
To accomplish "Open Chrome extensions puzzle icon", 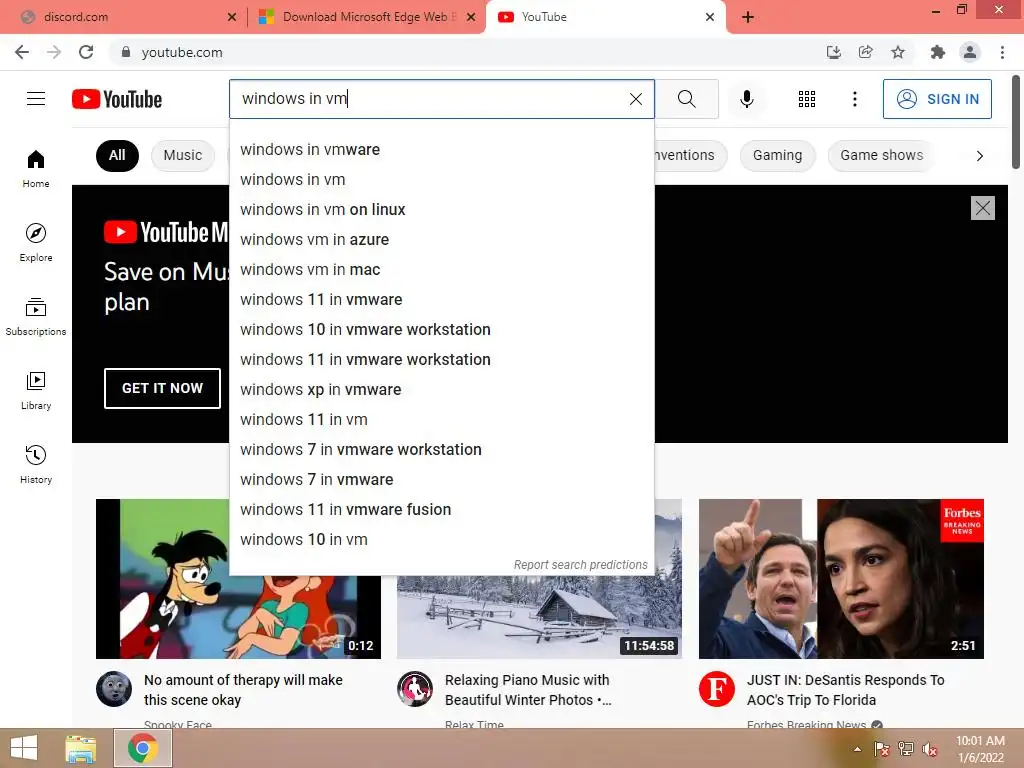I will (937, 52).
